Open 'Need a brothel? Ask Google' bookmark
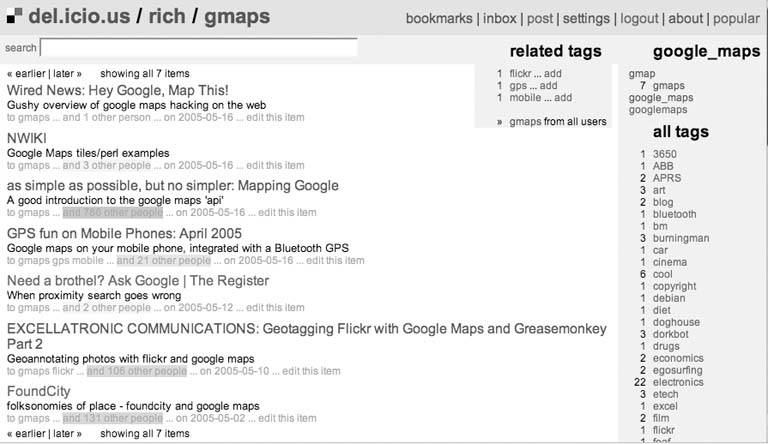768x444 pixels. pyautogui.click(x=138, y=281)
